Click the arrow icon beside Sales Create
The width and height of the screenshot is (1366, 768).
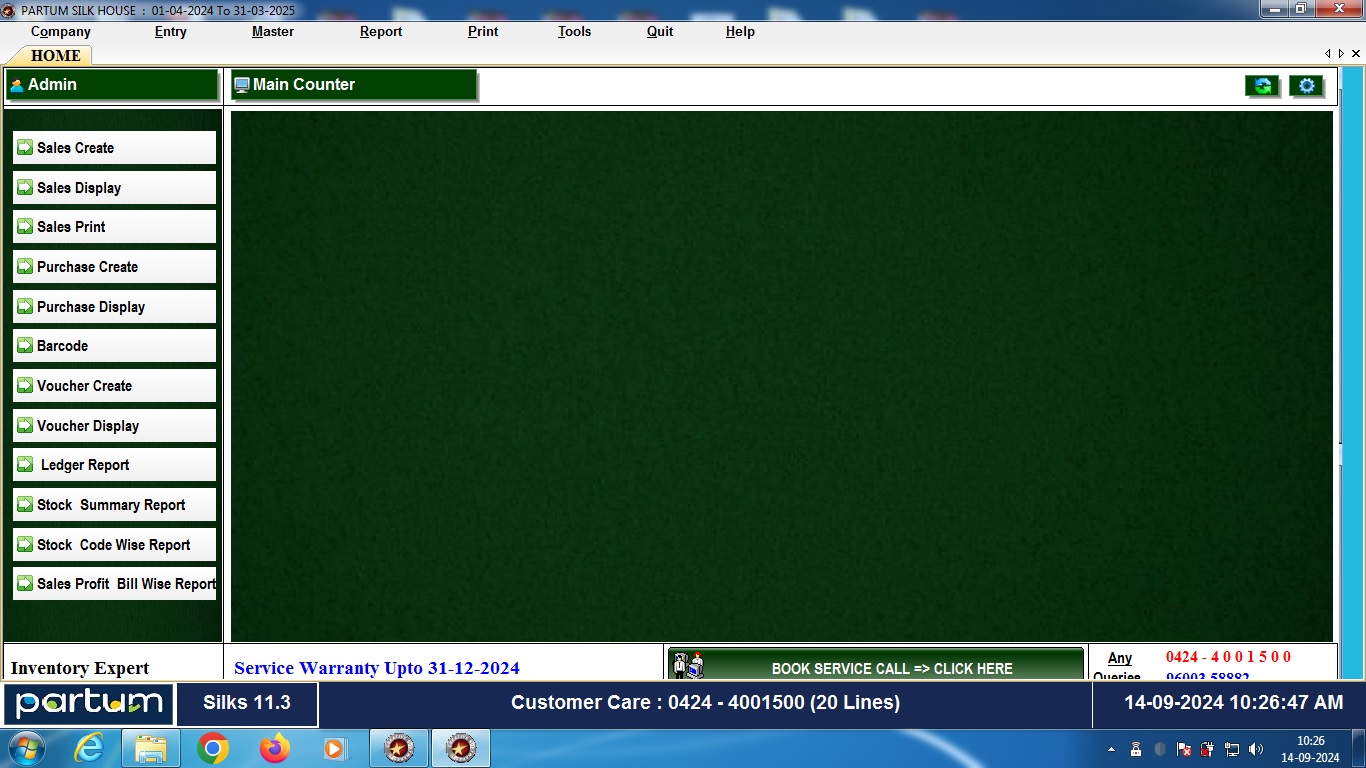(x=25, y=147)
